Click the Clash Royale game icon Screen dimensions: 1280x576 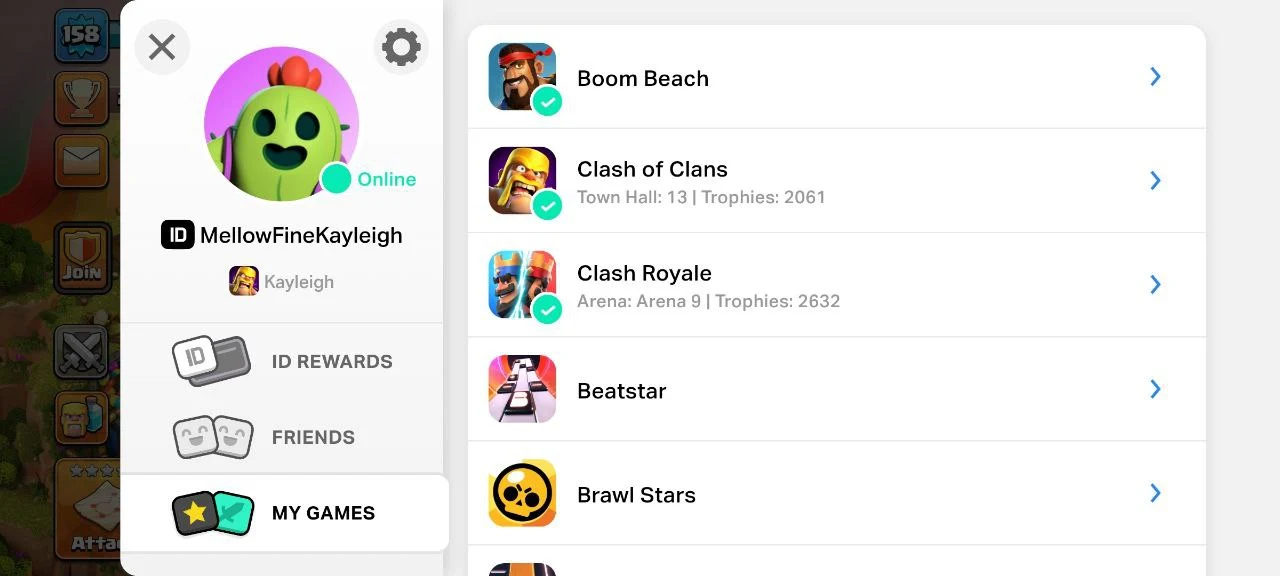[522, 285]
